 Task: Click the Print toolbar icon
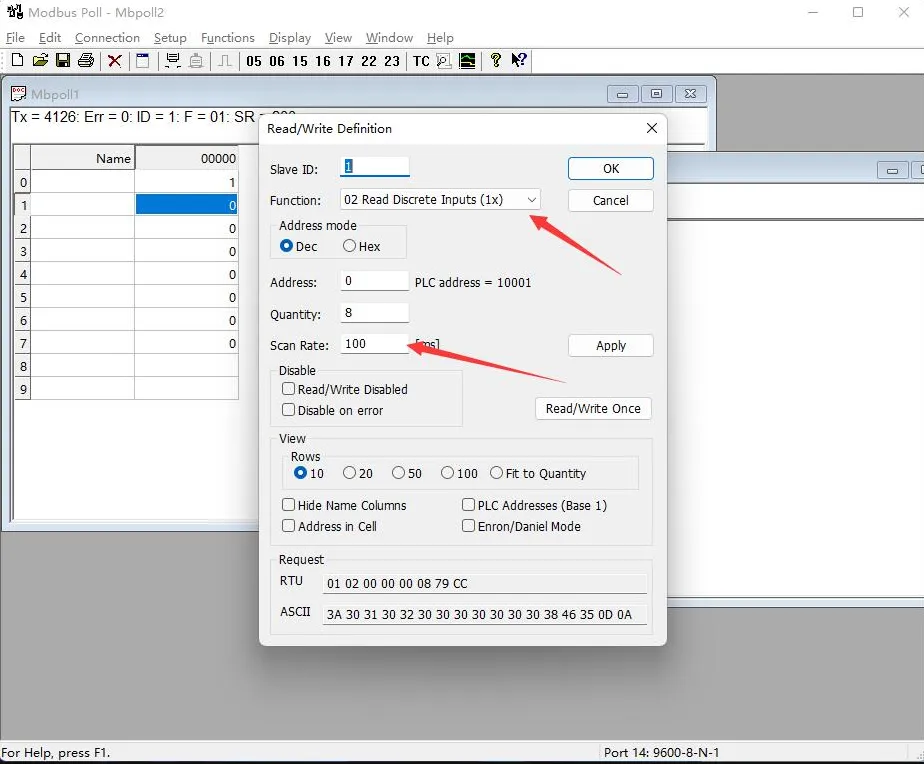pyautogui.click(x=85, y=61)
